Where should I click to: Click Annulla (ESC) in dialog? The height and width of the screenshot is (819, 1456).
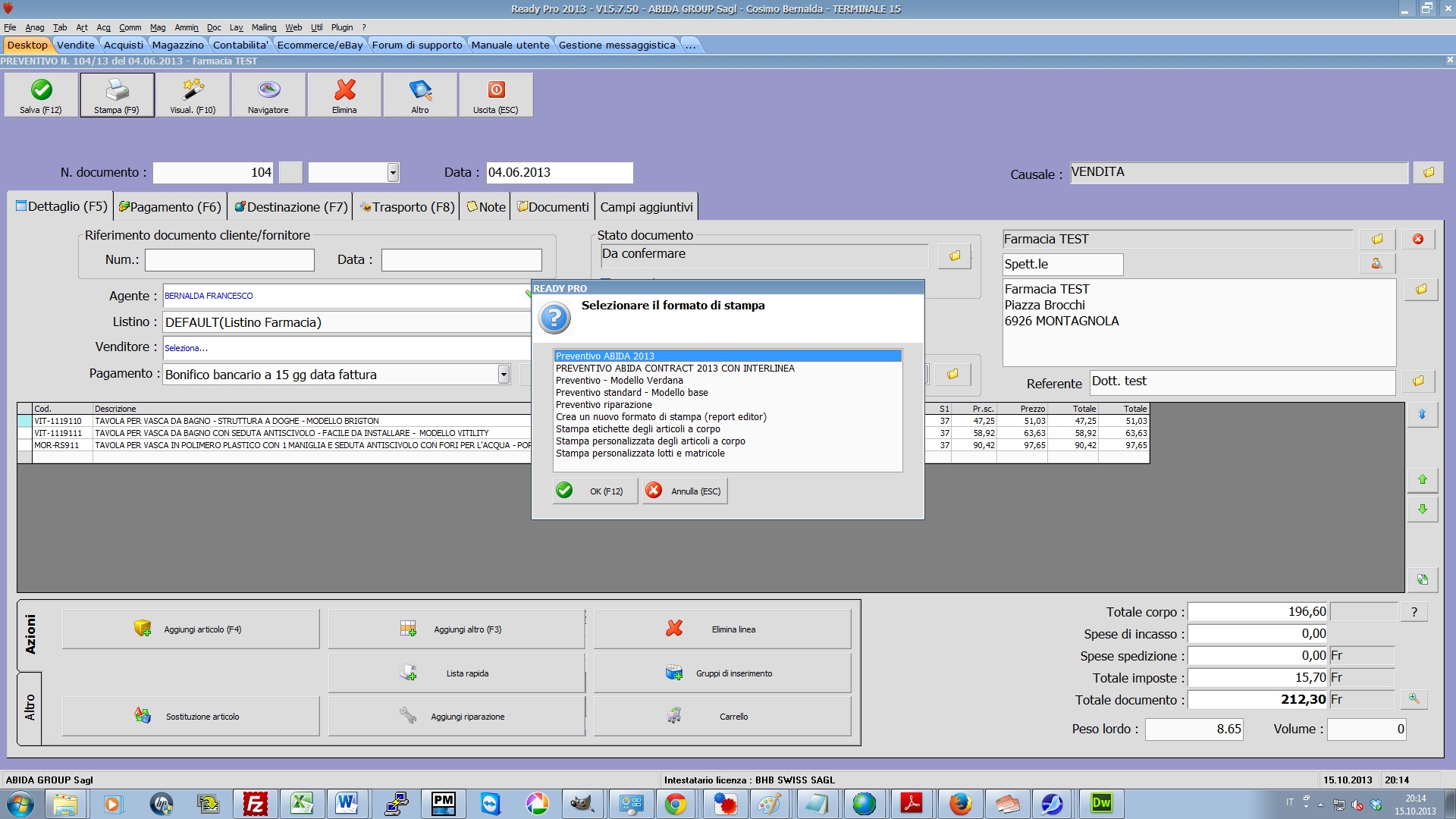(x=685, y=491)
